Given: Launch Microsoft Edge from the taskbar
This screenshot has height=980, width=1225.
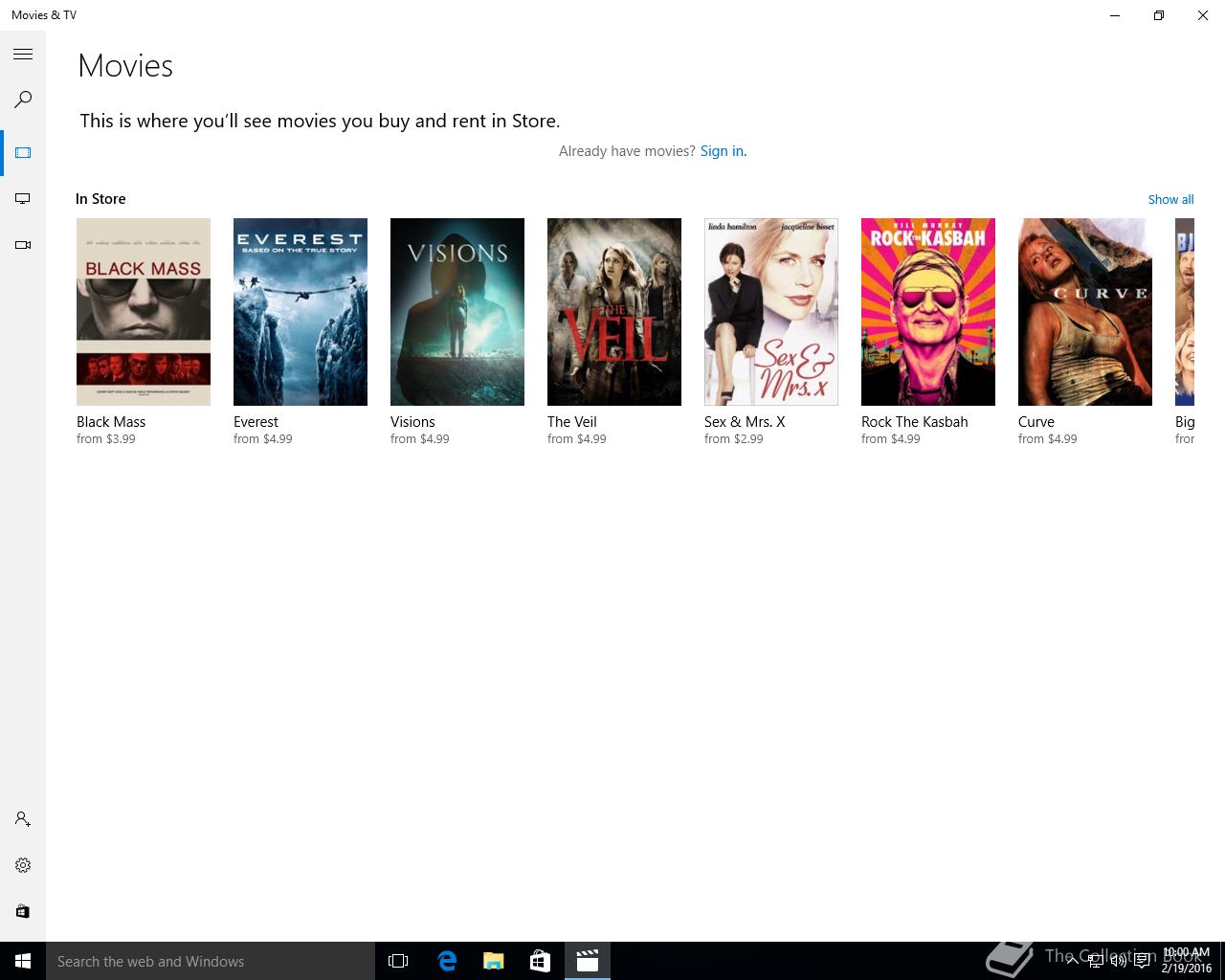Looking at the screenshot, I should click(446, 961).
